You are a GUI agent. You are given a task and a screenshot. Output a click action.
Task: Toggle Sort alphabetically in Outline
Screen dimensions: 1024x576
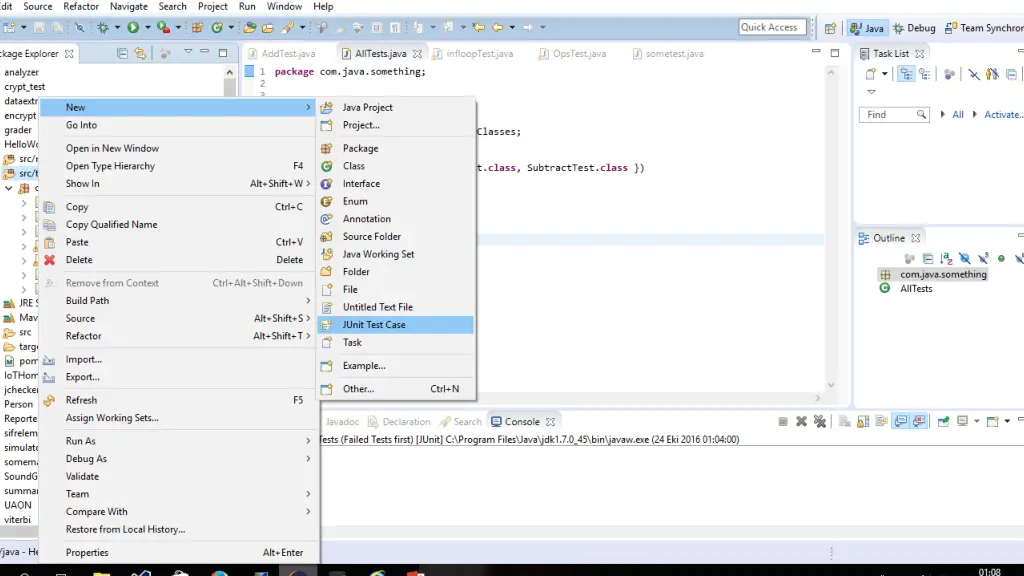[946, 259]
